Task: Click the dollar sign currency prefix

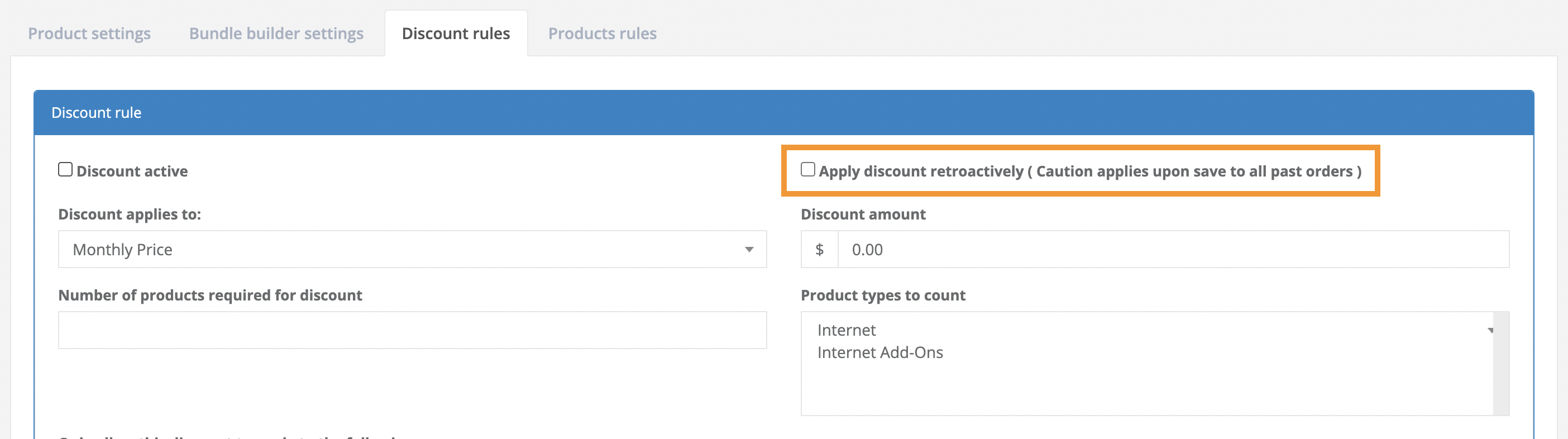Action: pos(819,250)
